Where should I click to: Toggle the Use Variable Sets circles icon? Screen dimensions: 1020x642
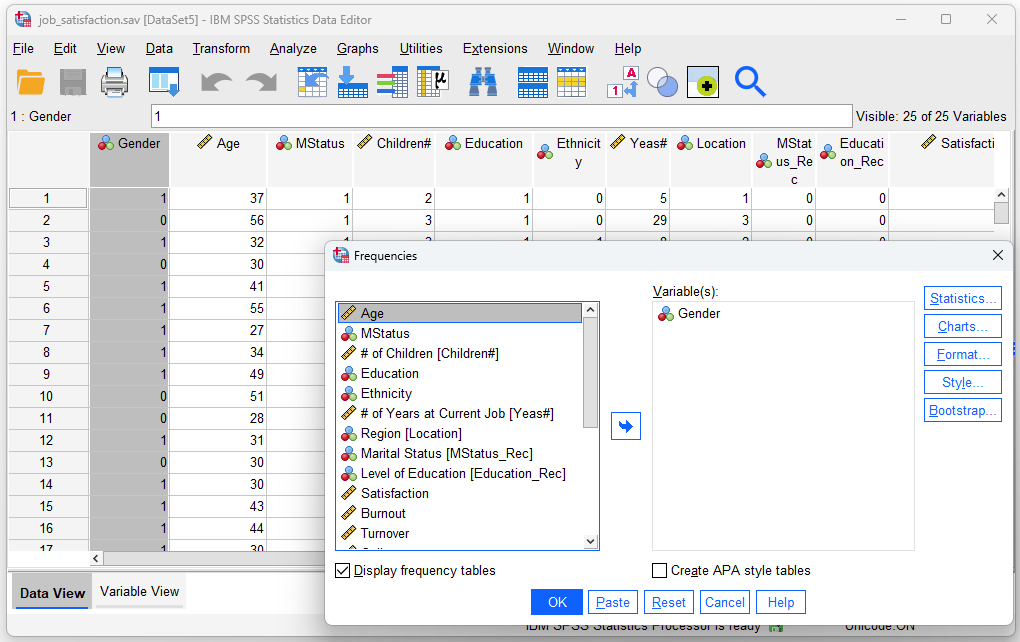pos(663,84)
